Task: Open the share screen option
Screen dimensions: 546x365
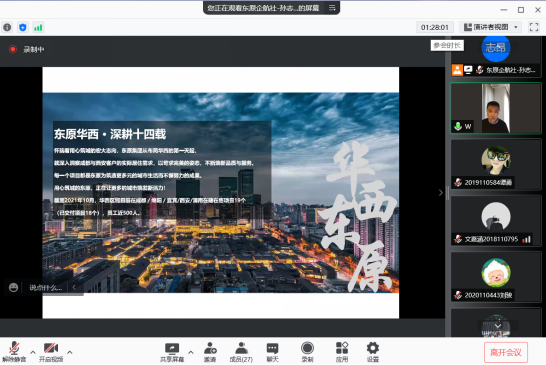Action: [172, 352]
